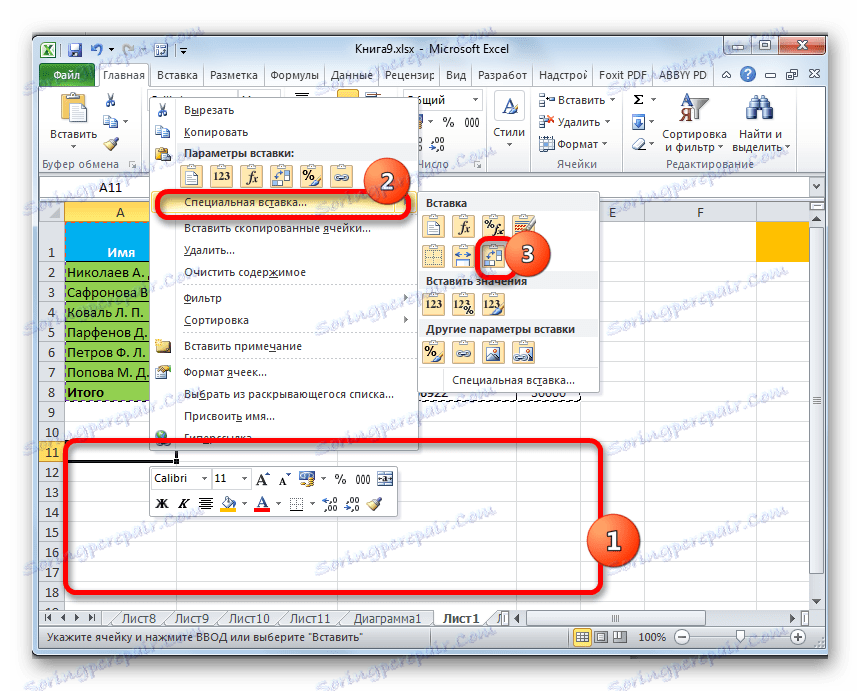This screenshot has height=691, width=860.
Task: Toggle center alignment on the mini toolbar
Action: 204,503
